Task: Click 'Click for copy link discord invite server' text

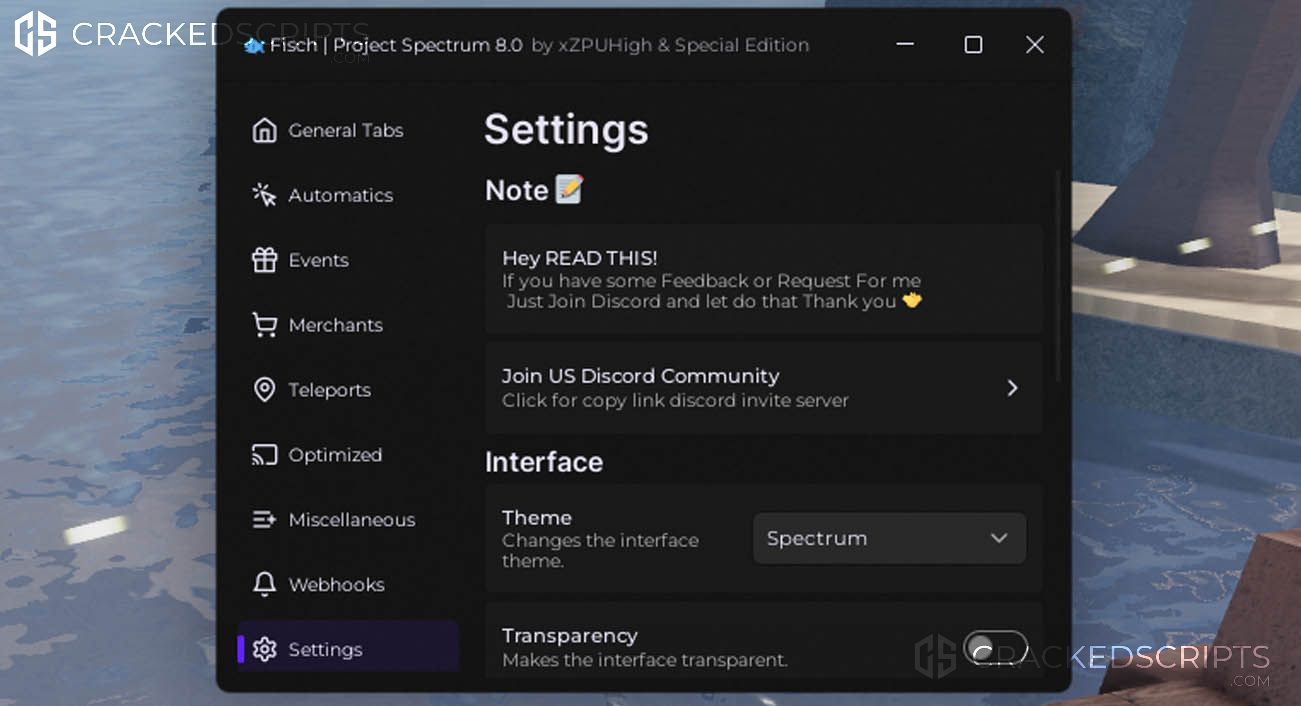Action: (x=676, y=401)
